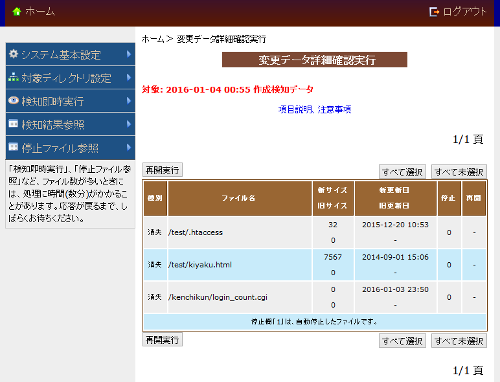
Task: Click the list icon for 検知結果参照
Action: coord(13,124)
